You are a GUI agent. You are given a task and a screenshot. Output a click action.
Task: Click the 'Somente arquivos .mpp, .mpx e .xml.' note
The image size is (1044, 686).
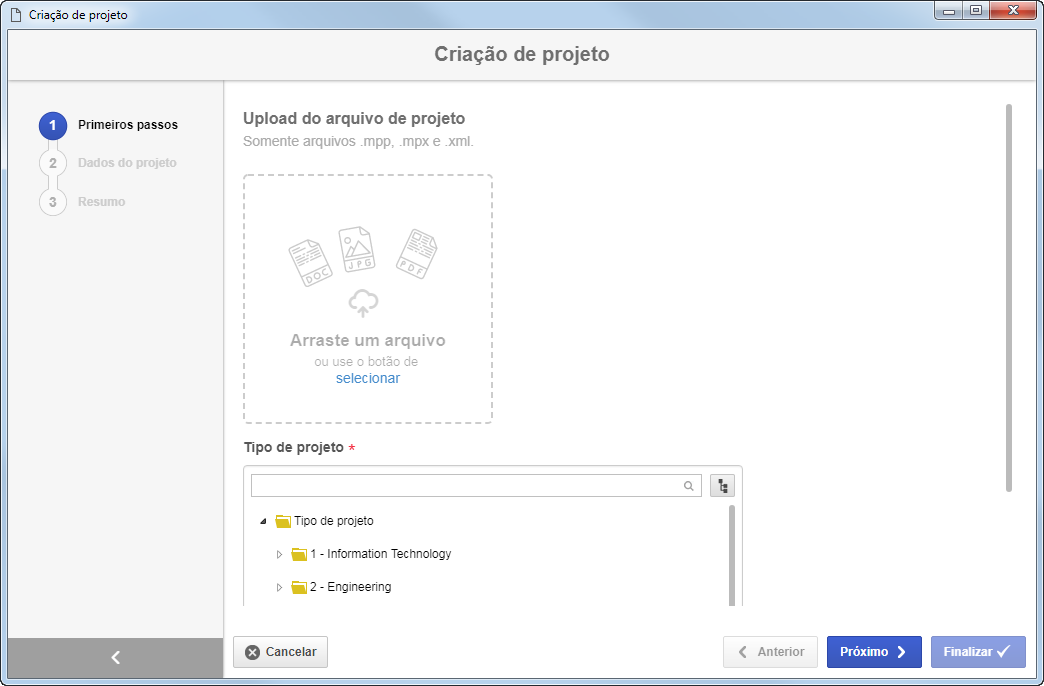[358, 141]
